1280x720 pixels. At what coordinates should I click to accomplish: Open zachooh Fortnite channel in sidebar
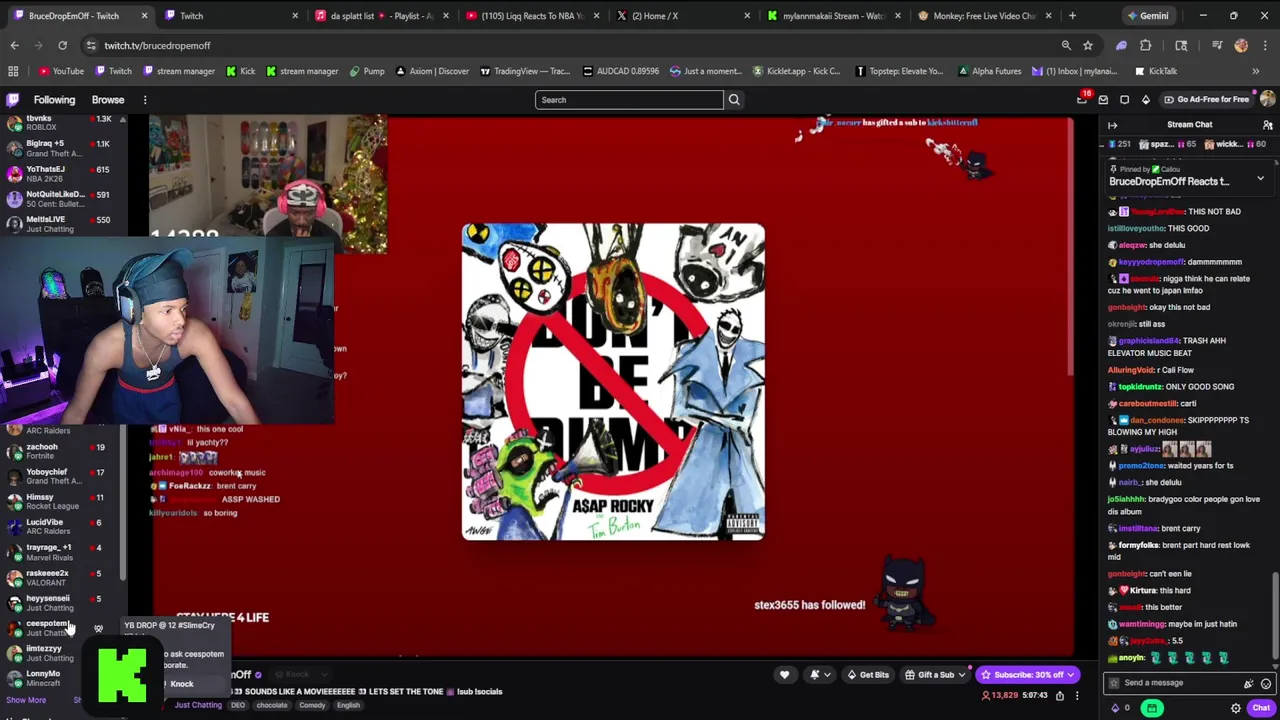60,451
